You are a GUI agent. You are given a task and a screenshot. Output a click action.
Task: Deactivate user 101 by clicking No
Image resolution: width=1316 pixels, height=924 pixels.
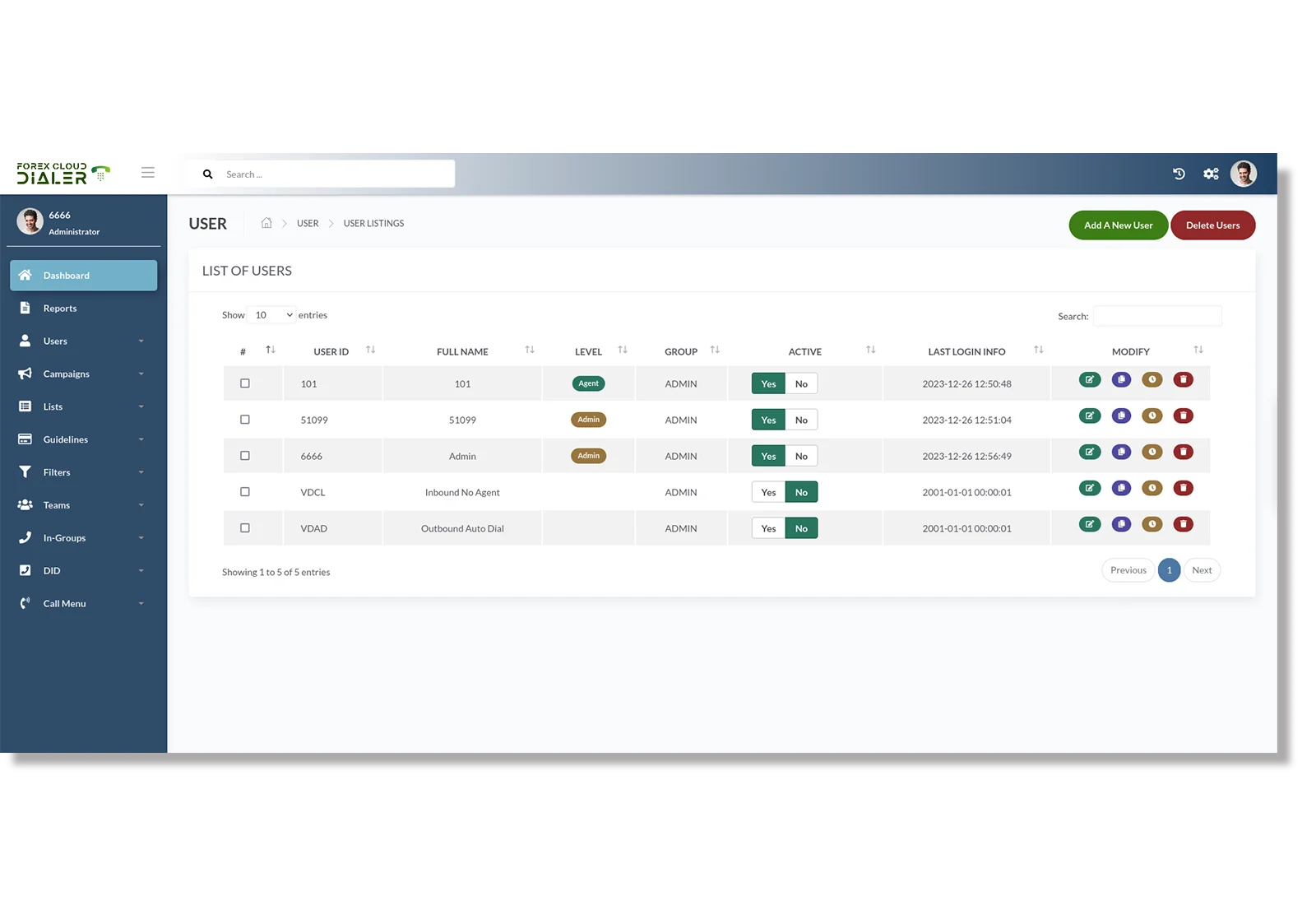pyautogui.click(x=801, y=383)
